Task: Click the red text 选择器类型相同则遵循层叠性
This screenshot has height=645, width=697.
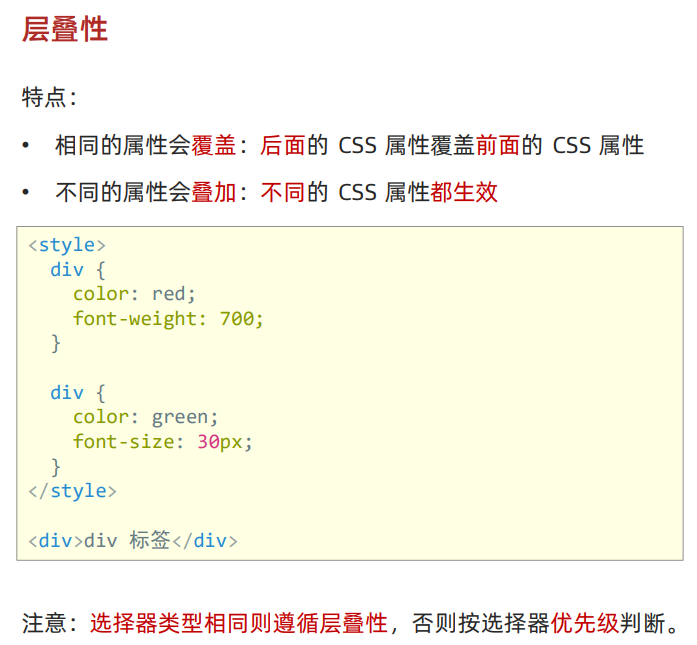Action: pos(238,624)
